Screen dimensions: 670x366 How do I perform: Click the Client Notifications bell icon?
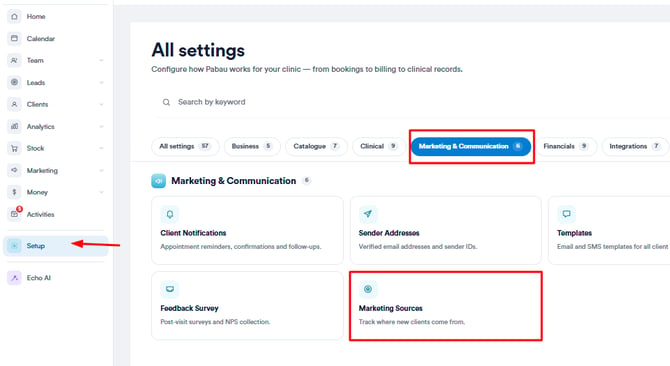[x=170, y=214]
